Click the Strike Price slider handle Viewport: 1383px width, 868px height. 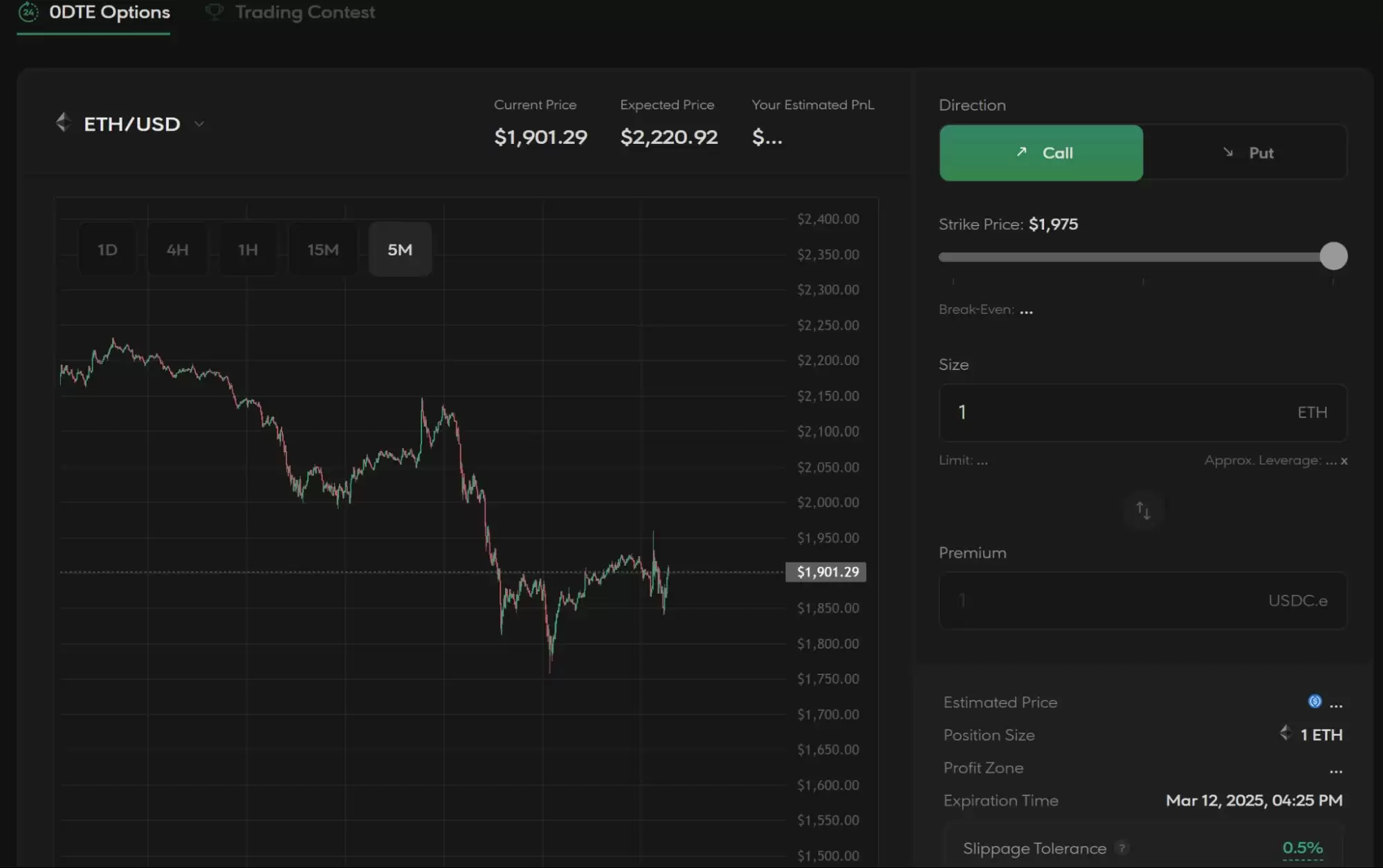1333,257
